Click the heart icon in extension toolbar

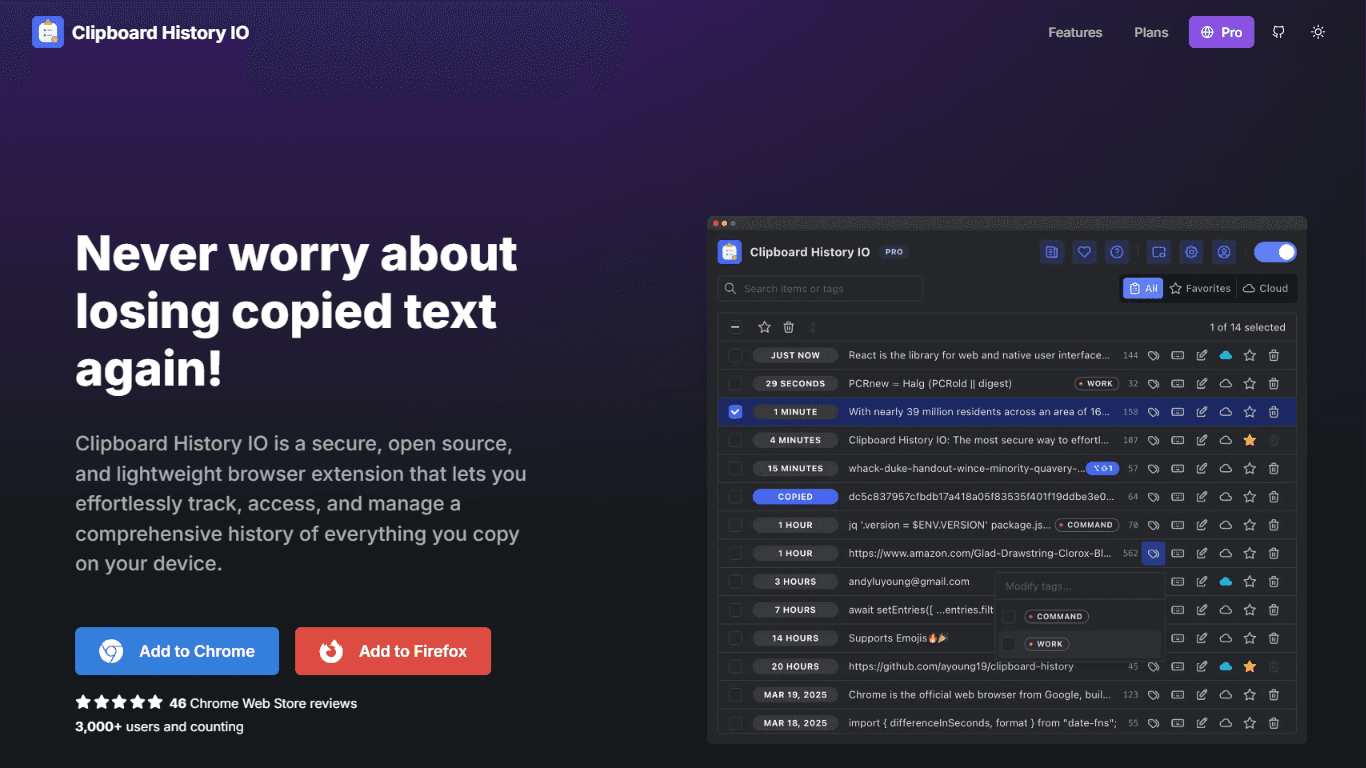tap(1084, 252)
